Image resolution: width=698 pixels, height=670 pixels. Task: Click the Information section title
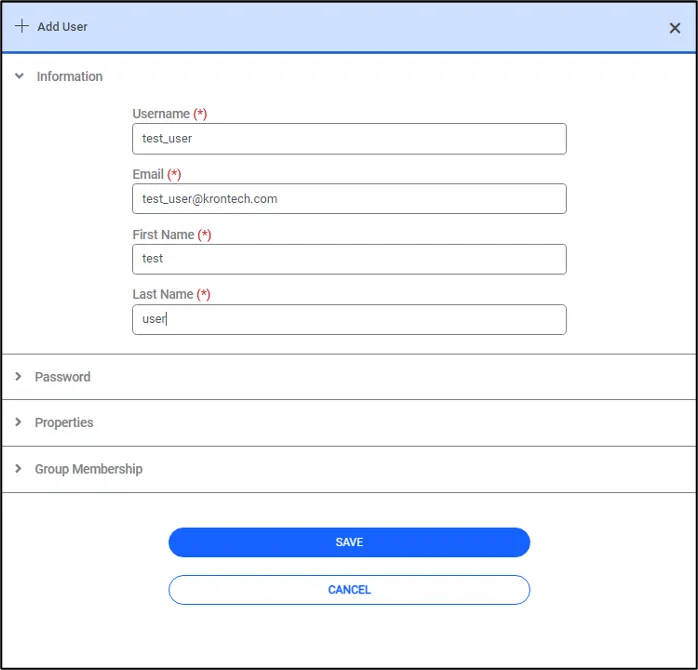[69, 77]
